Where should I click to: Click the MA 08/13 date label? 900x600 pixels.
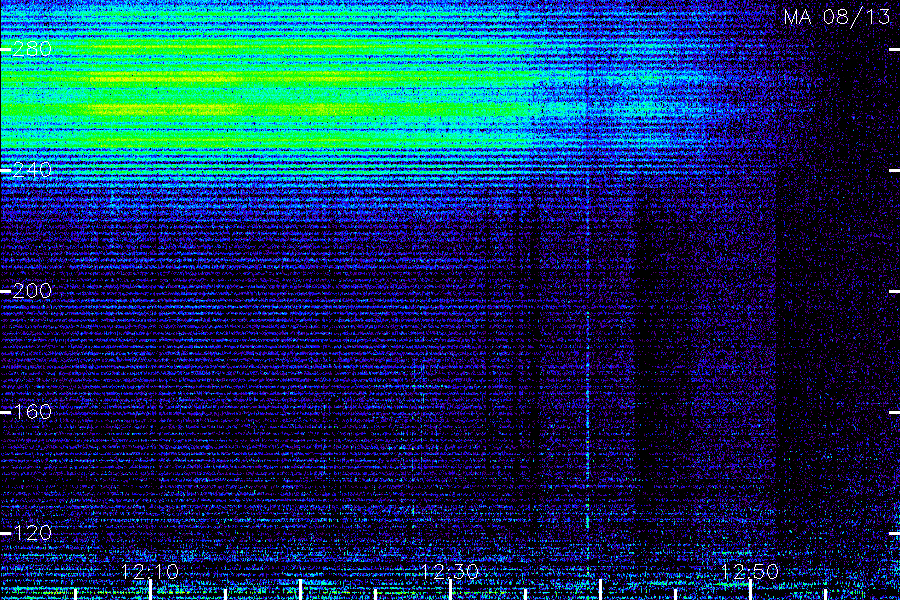point(837,17)
